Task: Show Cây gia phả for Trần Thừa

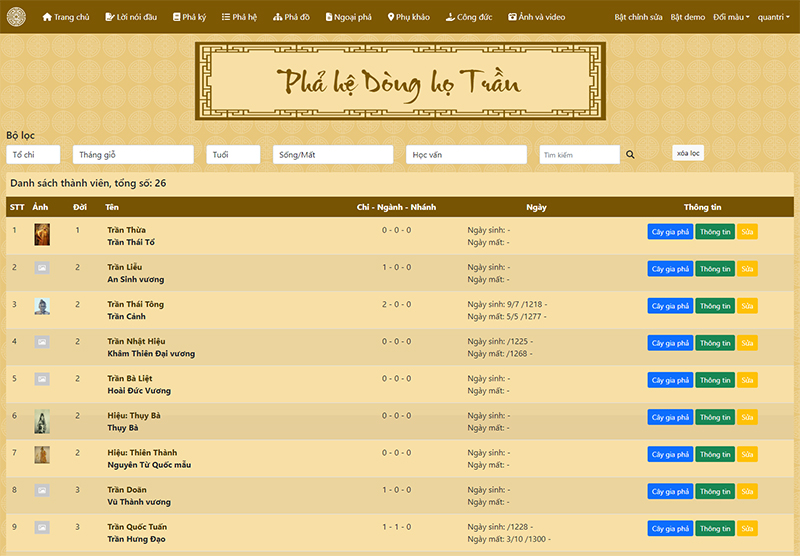Action: pyautogui.click(x=669, y=231)
